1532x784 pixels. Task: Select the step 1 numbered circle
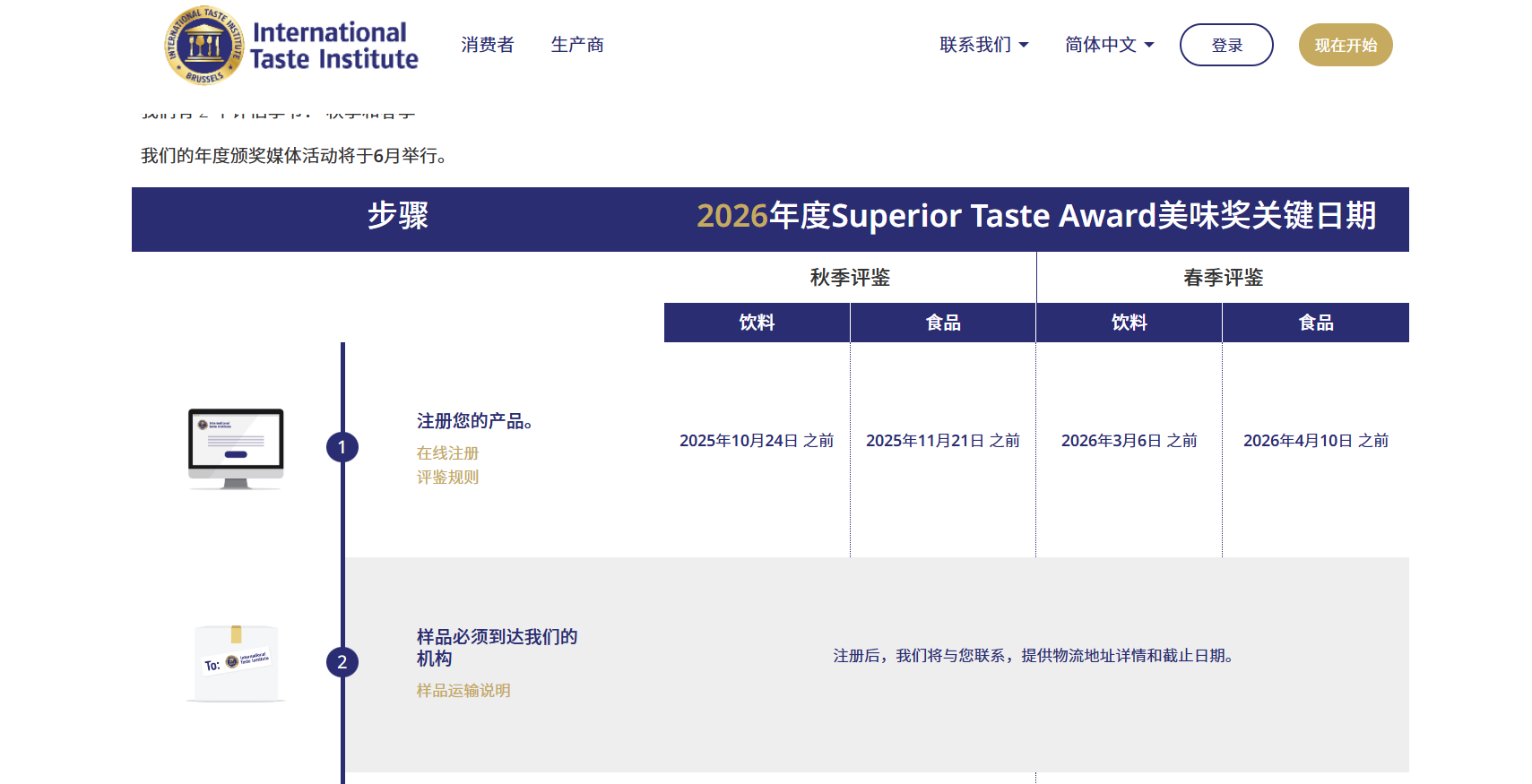click(342, 445)
